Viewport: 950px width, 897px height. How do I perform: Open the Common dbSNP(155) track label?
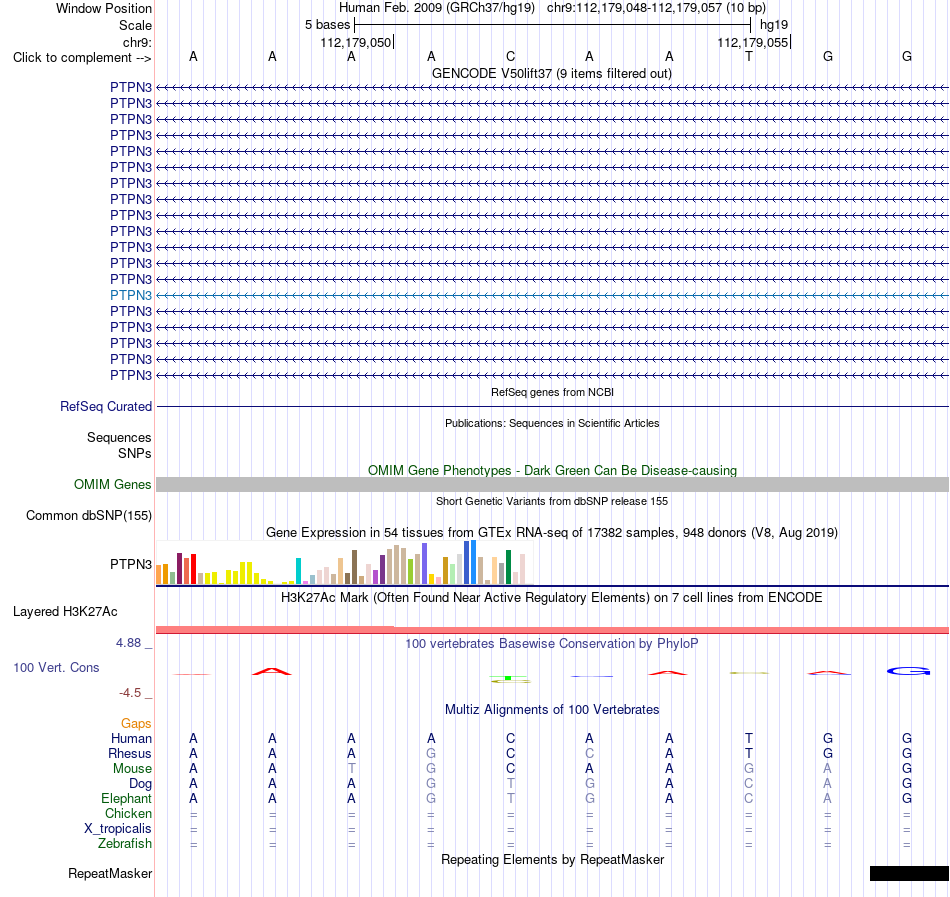click(89, 515)
